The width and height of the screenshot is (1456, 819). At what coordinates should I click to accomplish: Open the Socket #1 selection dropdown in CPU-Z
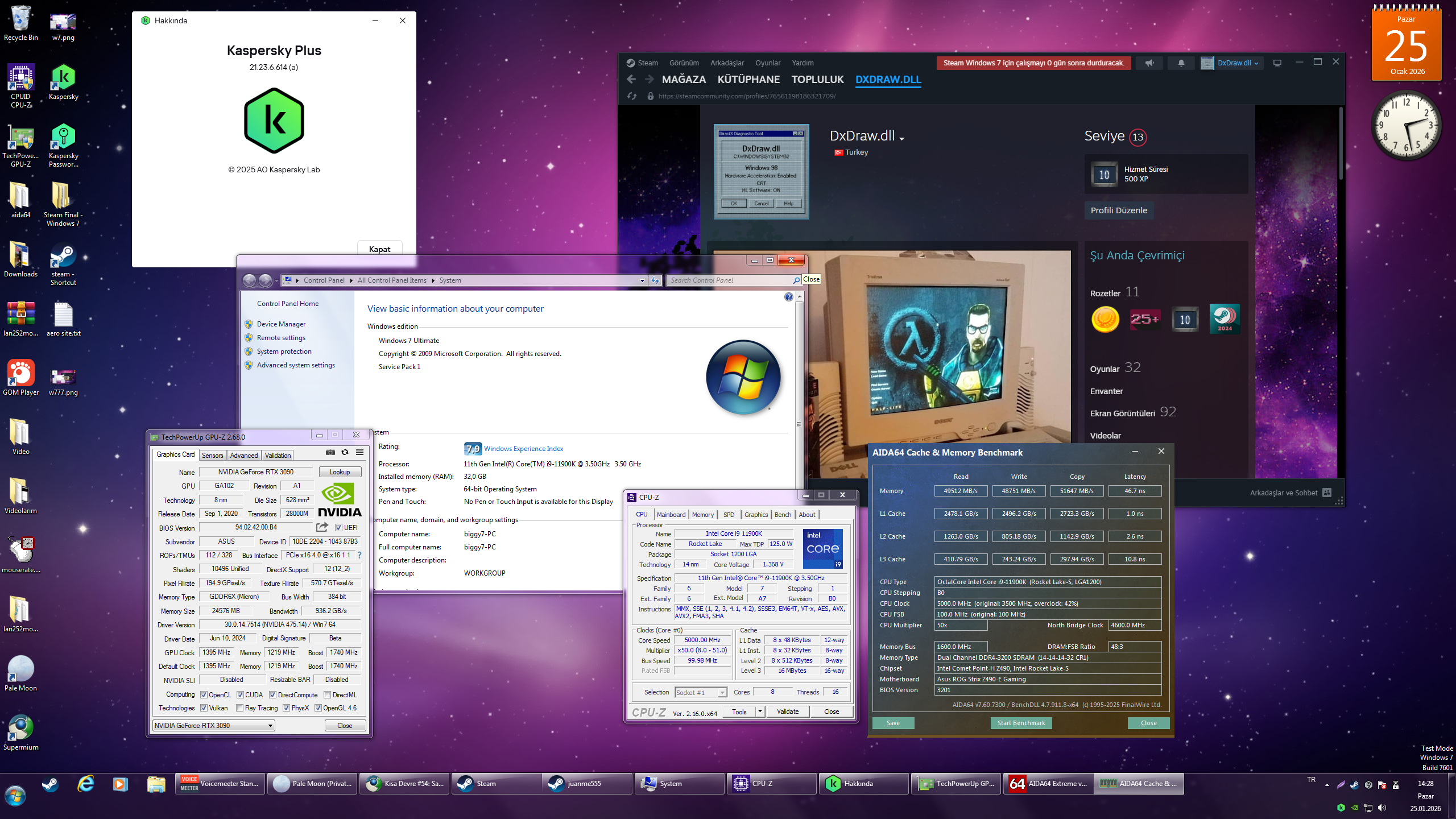[x=701, y=692]
